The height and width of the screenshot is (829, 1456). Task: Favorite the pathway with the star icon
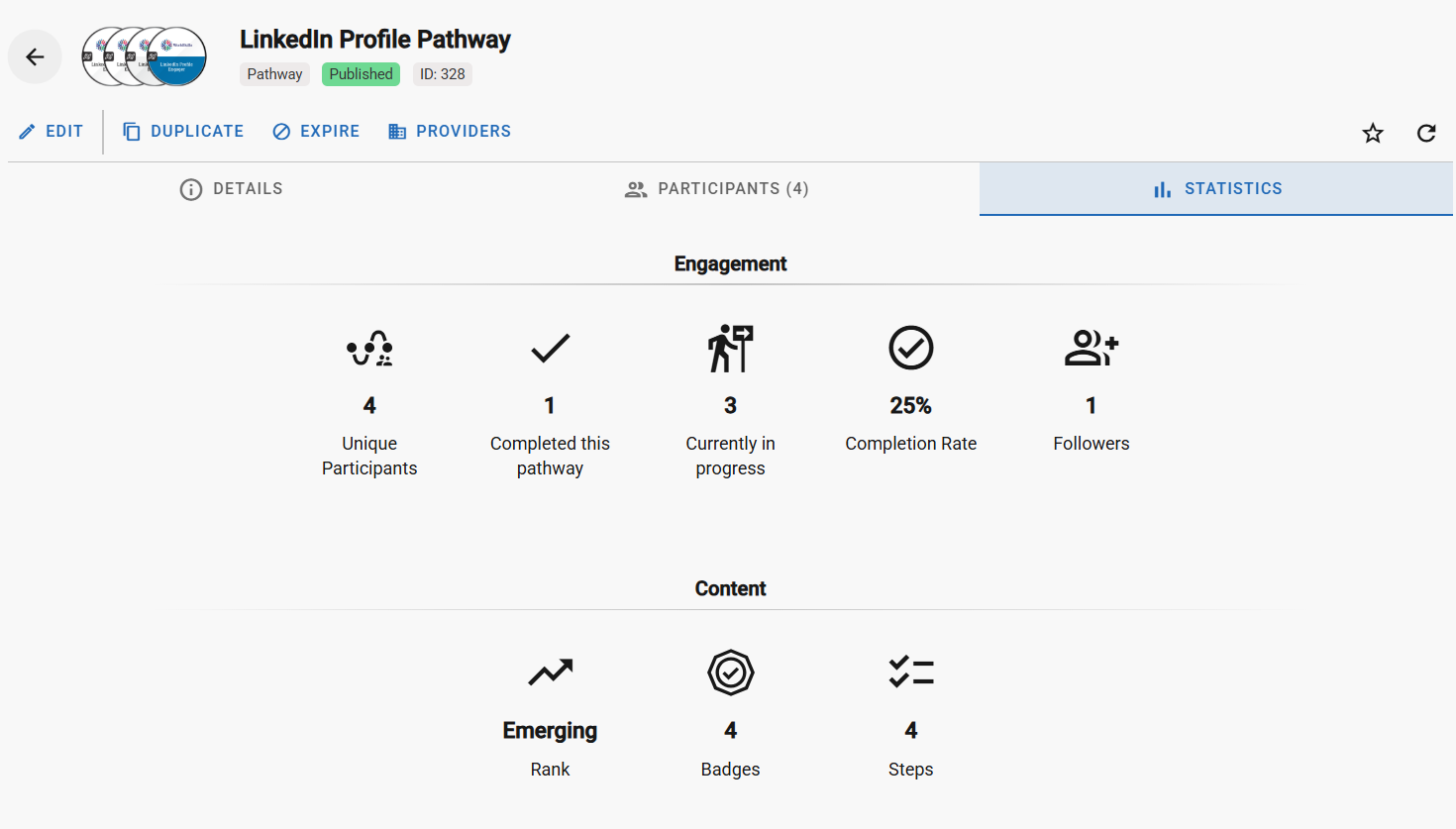coord(1373,133)
